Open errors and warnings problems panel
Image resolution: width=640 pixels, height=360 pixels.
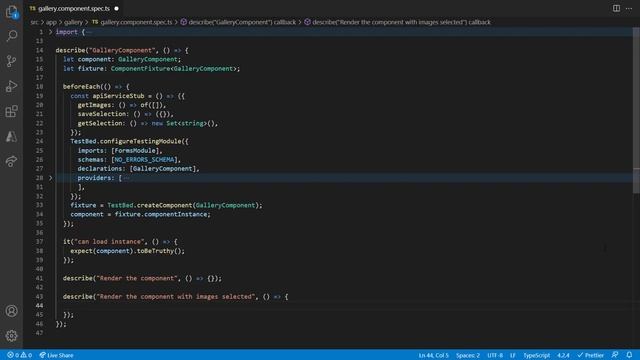click(x=19, y=355)
